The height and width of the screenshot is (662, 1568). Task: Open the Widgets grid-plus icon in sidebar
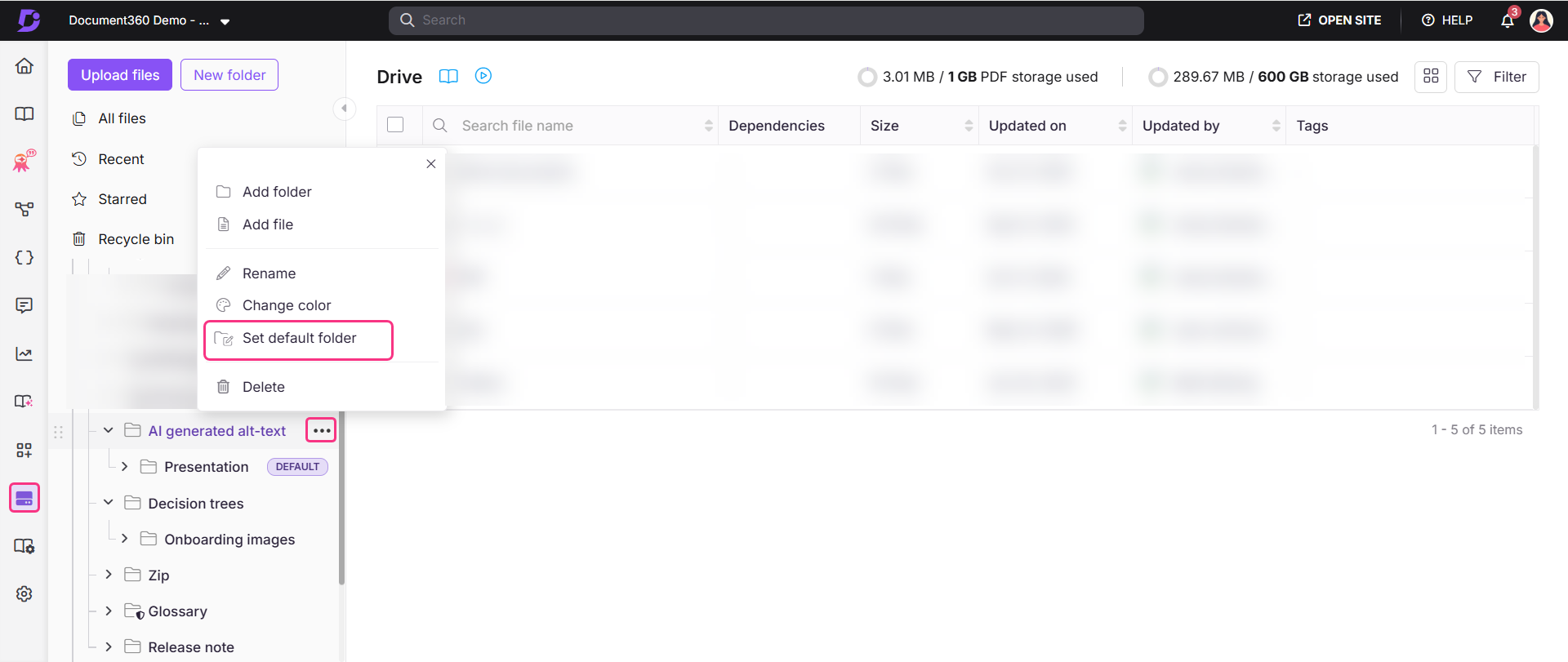(24, 450)
